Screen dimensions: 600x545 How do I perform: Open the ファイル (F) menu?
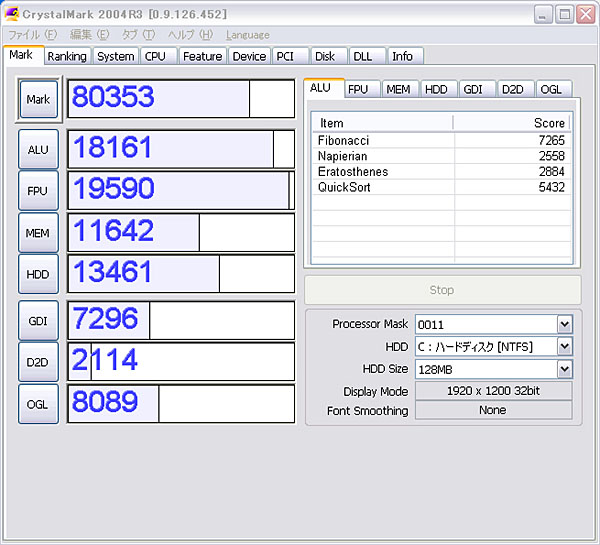click(33, 35)
